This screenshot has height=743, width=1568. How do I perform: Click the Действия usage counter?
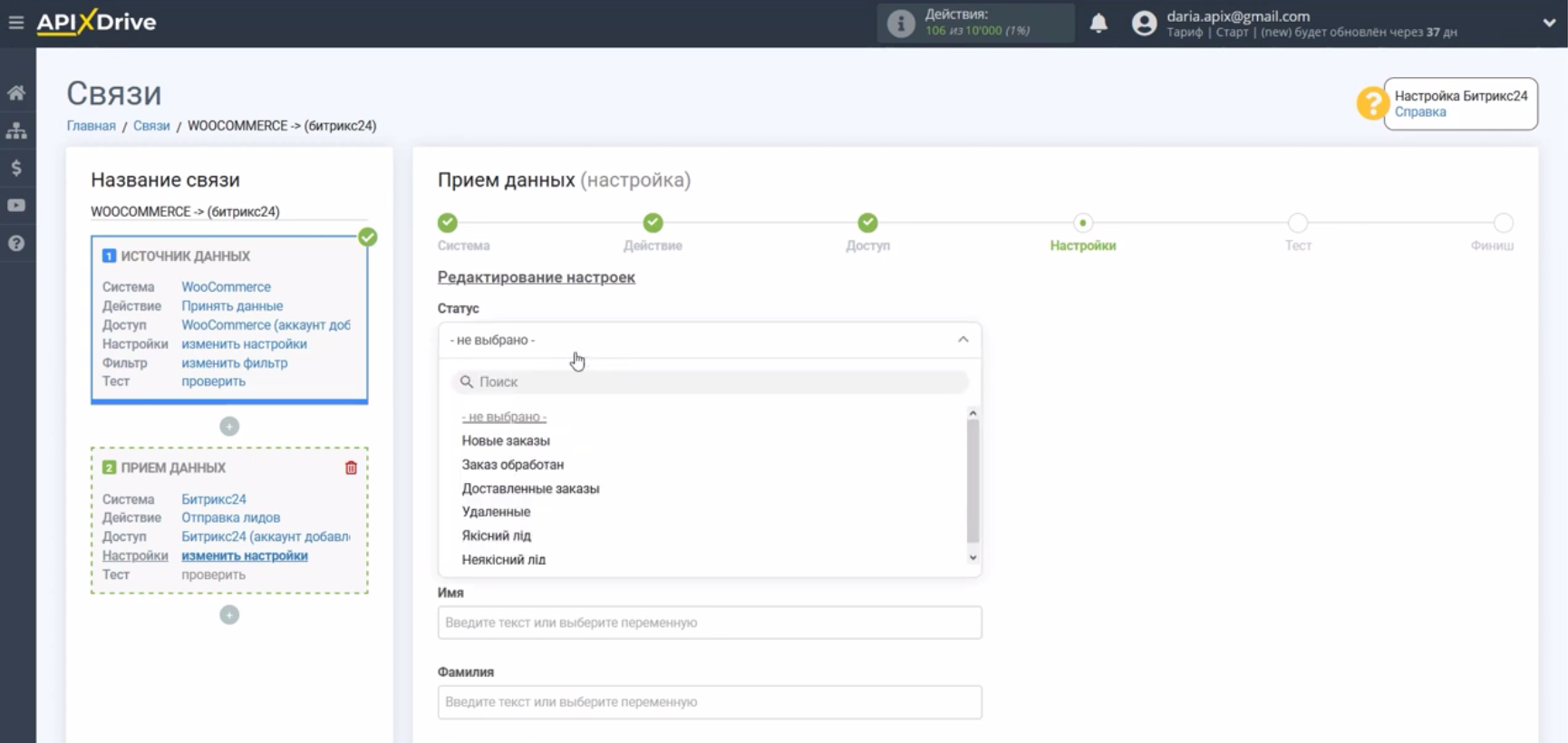click(x=976, y=24)
